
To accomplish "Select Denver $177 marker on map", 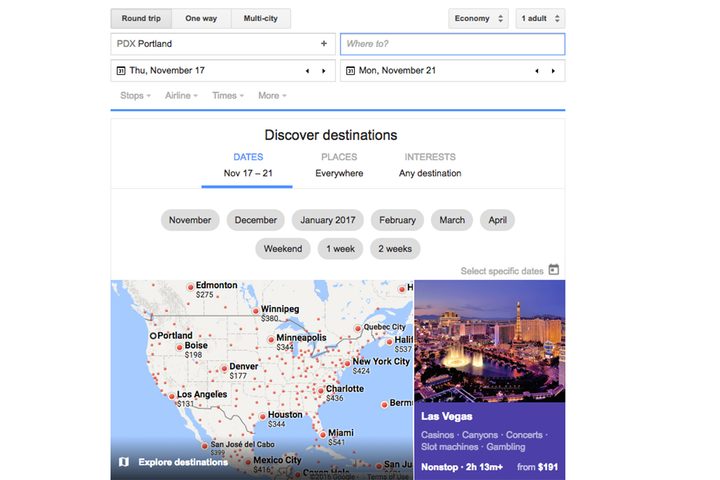I will pos(224,368).
